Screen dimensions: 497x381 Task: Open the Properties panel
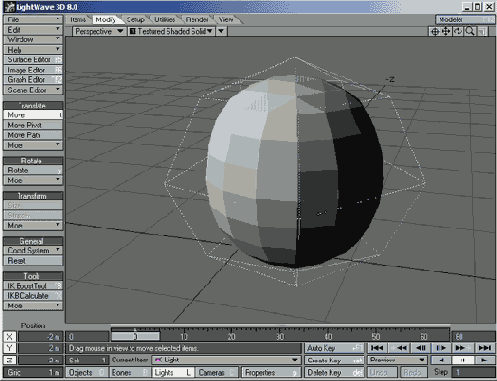point(271,372)
